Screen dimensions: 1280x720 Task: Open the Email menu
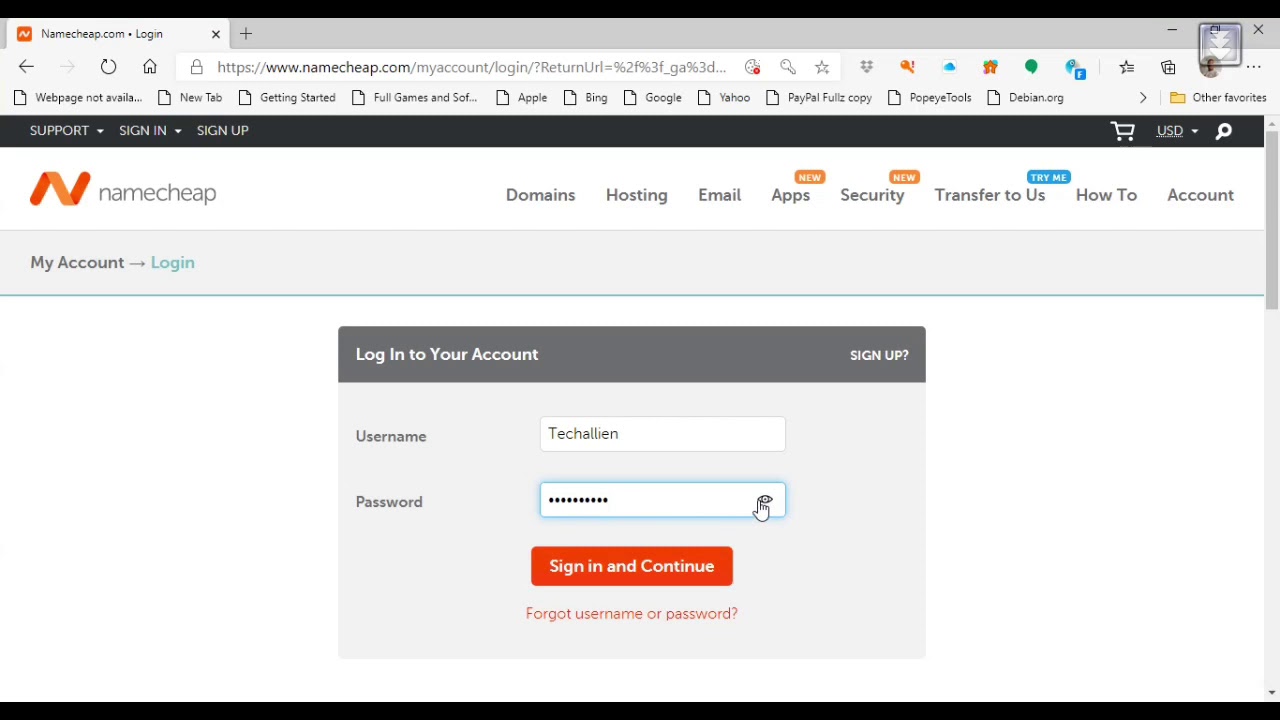(x=719, y=195)
